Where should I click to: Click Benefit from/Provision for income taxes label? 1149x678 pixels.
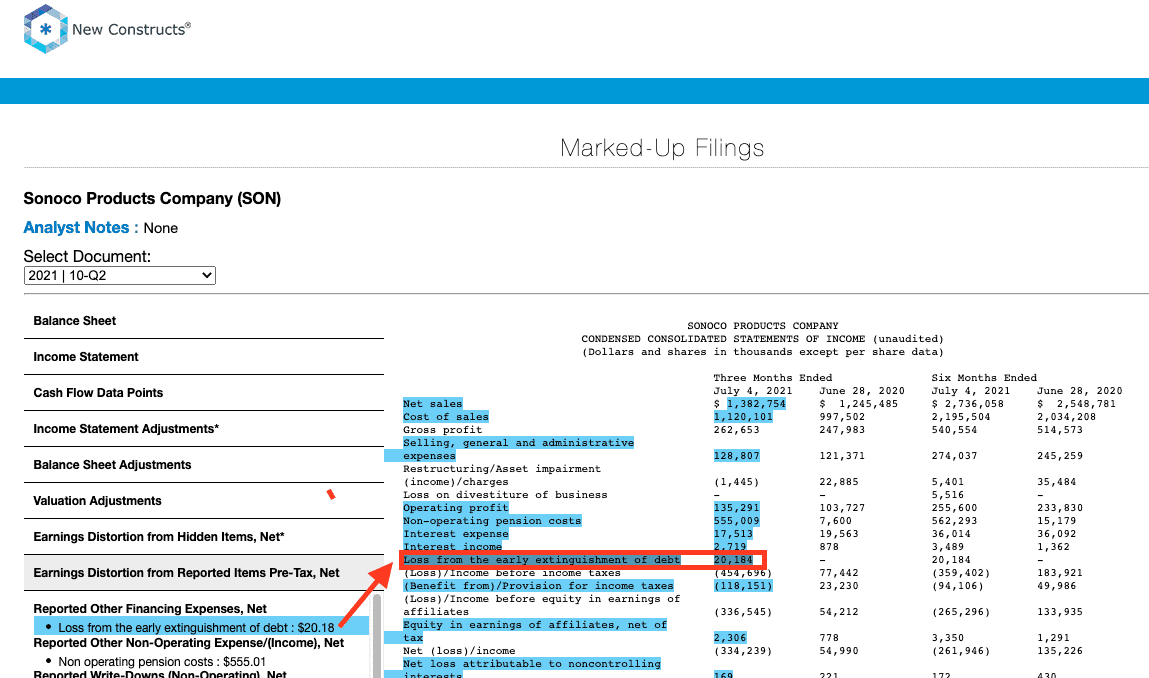tap(538, 586)
